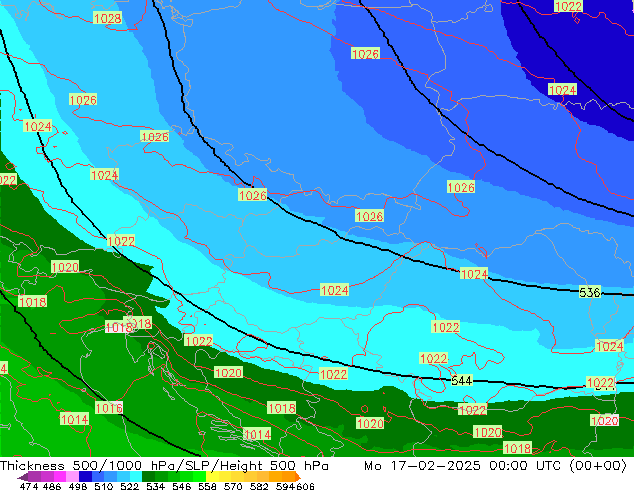Click the orange arrow end of the legend

pos(298,477)
